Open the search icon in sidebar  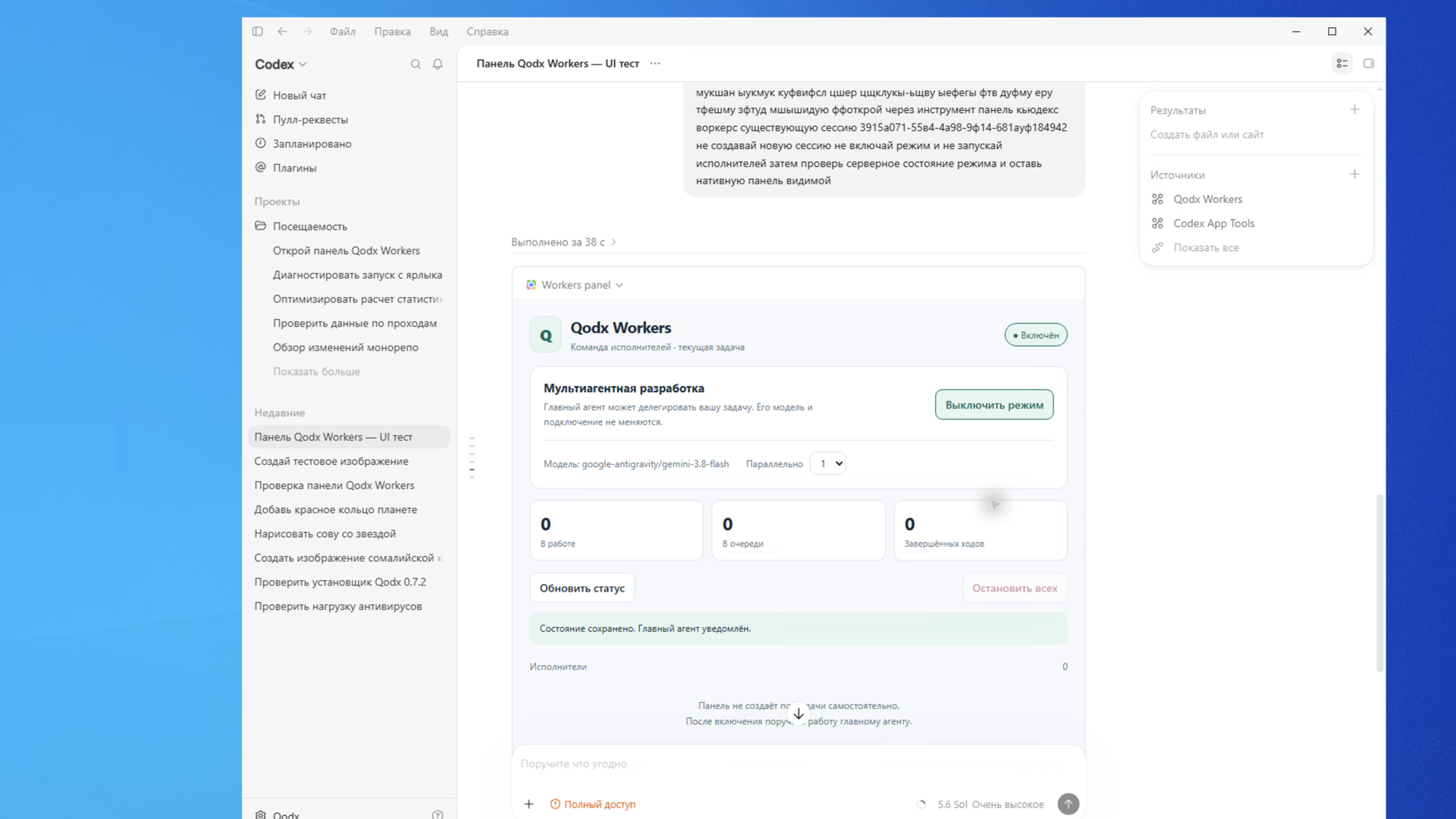416,64
